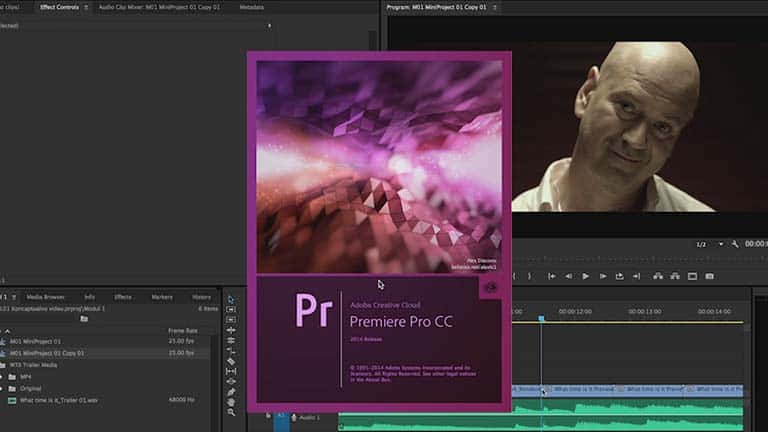The height and width of the screenshot is (432, 768).
Task: Switch to the Metadata tab
Action: 252,7
